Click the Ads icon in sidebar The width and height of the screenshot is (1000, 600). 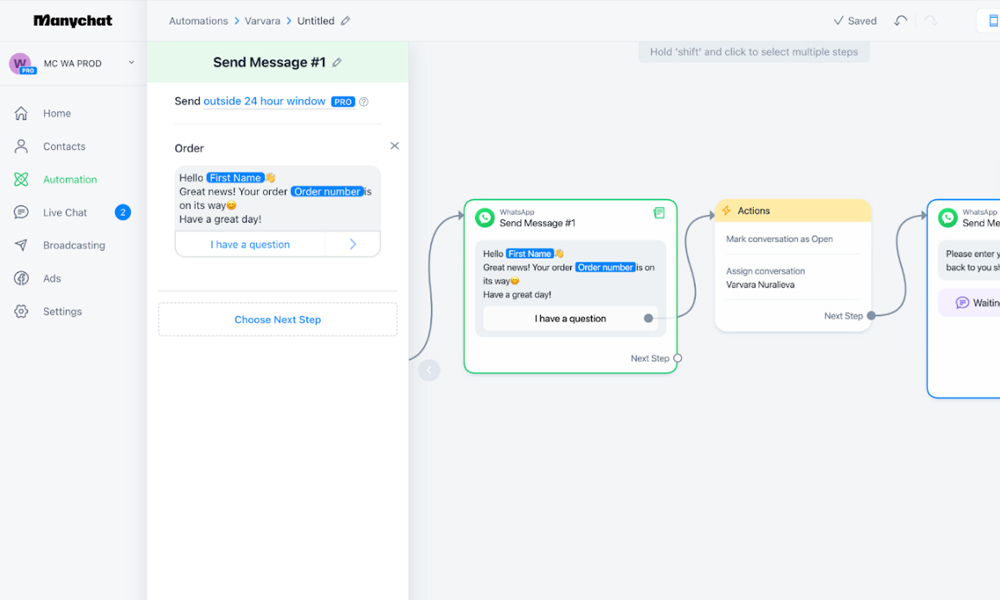click(21, 278)
